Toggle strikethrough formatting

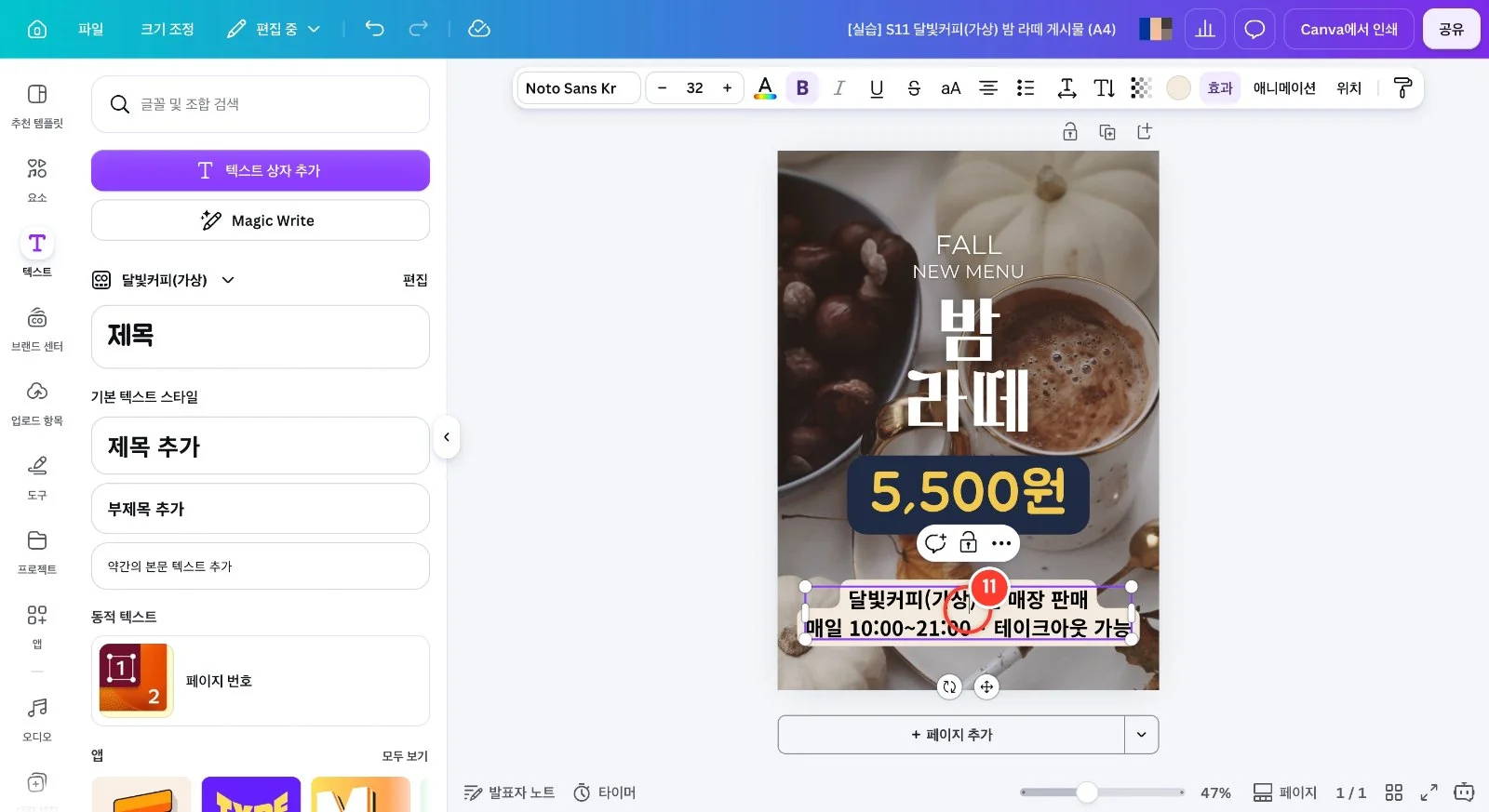click(x=914, y=88)
